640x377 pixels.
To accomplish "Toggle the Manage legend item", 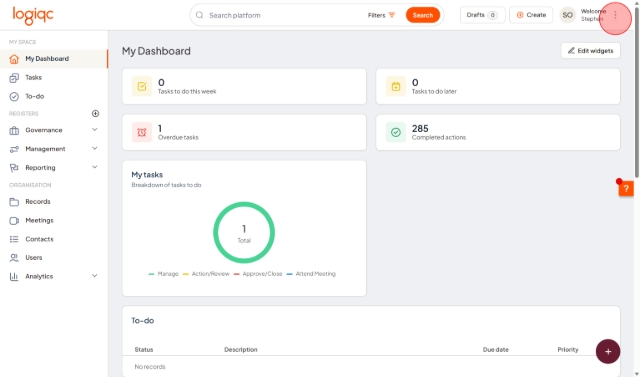I will [x=164, y=274].
